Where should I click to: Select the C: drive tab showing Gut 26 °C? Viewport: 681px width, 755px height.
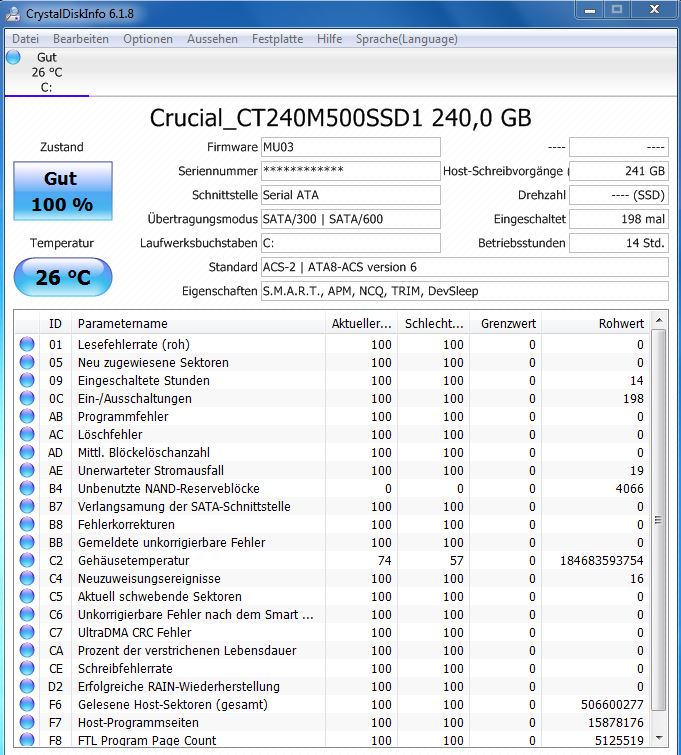[47, 72]
